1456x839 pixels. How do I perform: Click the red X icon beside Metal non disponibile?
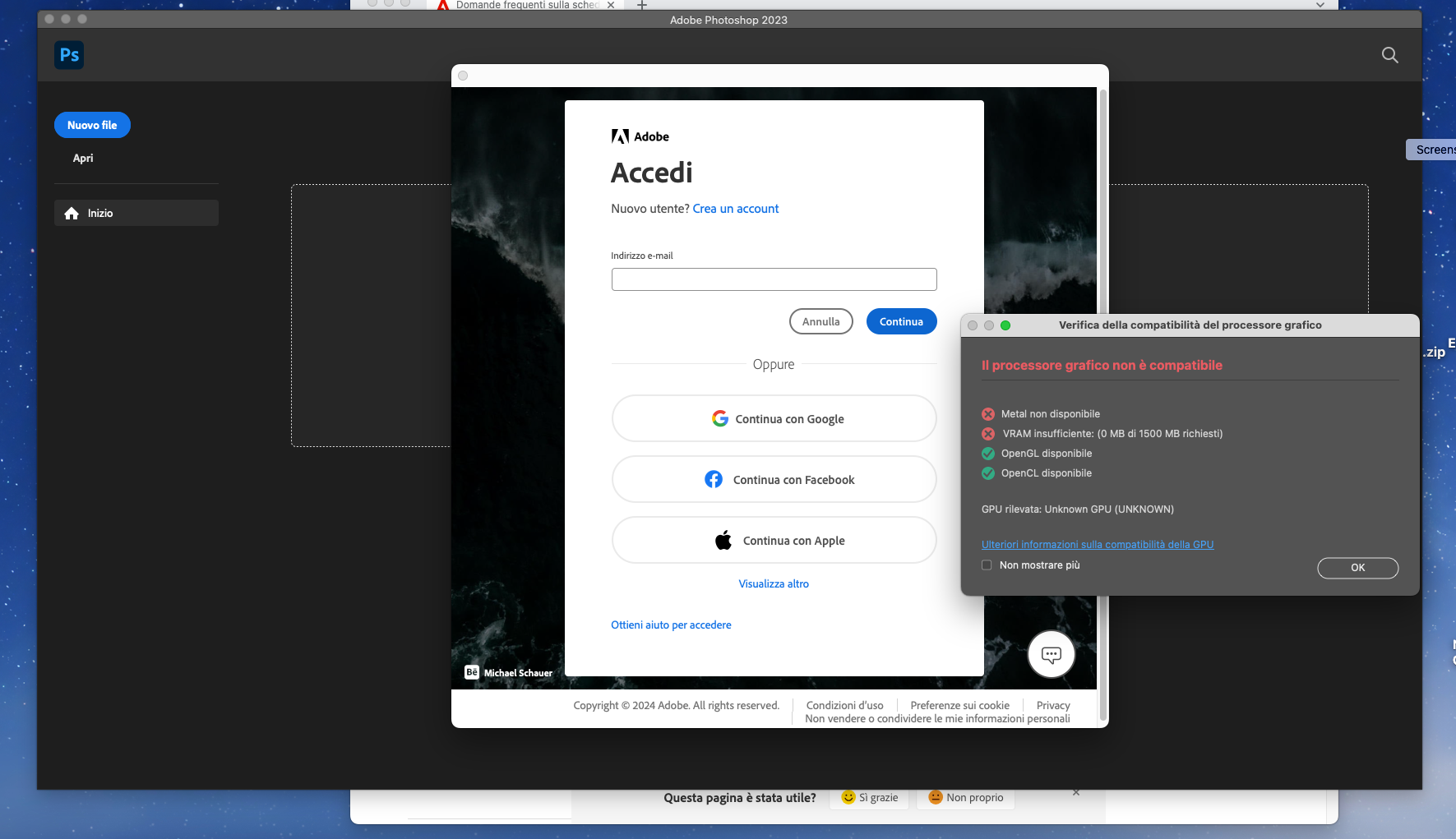pyautogui.click(x=988, y=414)
